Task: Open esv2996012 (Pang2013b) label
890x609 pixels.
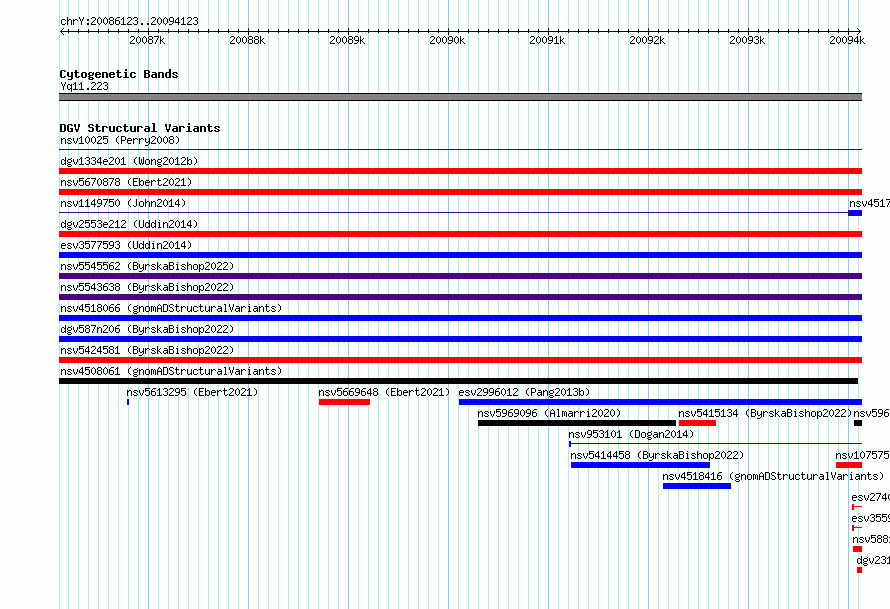Action: (524, 392)
